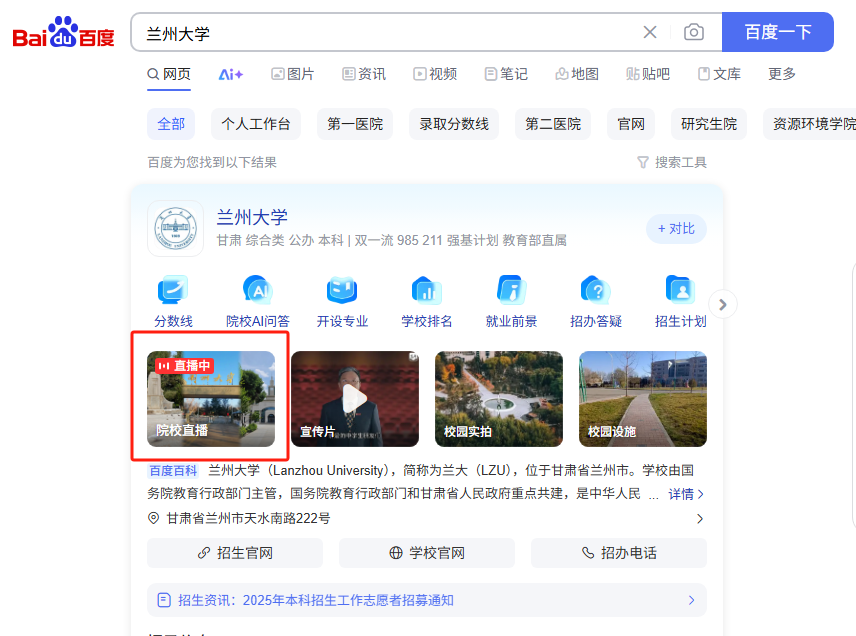
Task: Click the + 对比 compare button
Action: pyautogui.click(x=676, y=229)
